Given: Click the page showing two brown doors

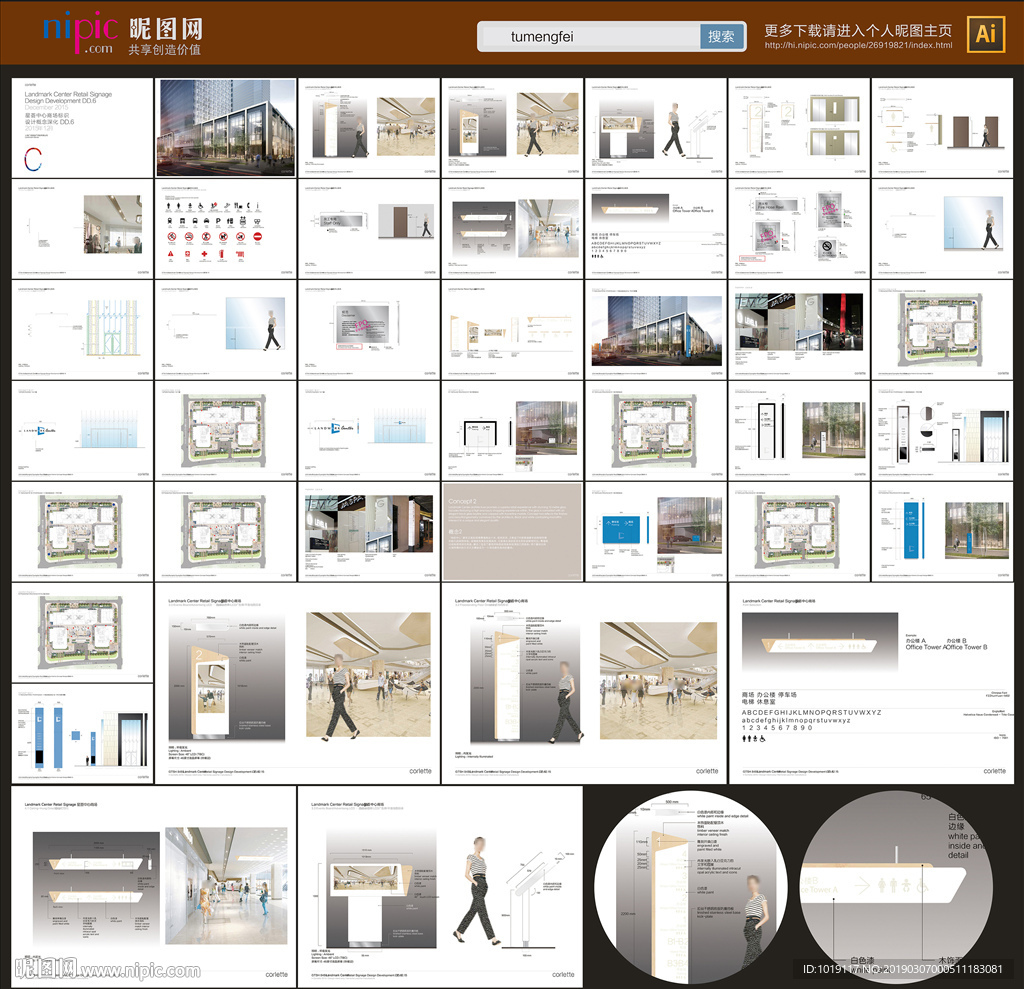Looking at the screenshot, I should [942, 127].
